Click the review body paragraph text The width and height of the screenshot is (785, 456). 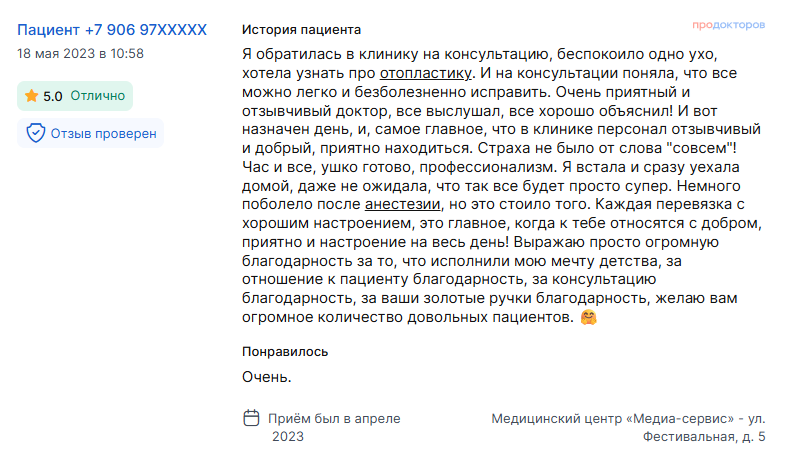click(502, 185)
